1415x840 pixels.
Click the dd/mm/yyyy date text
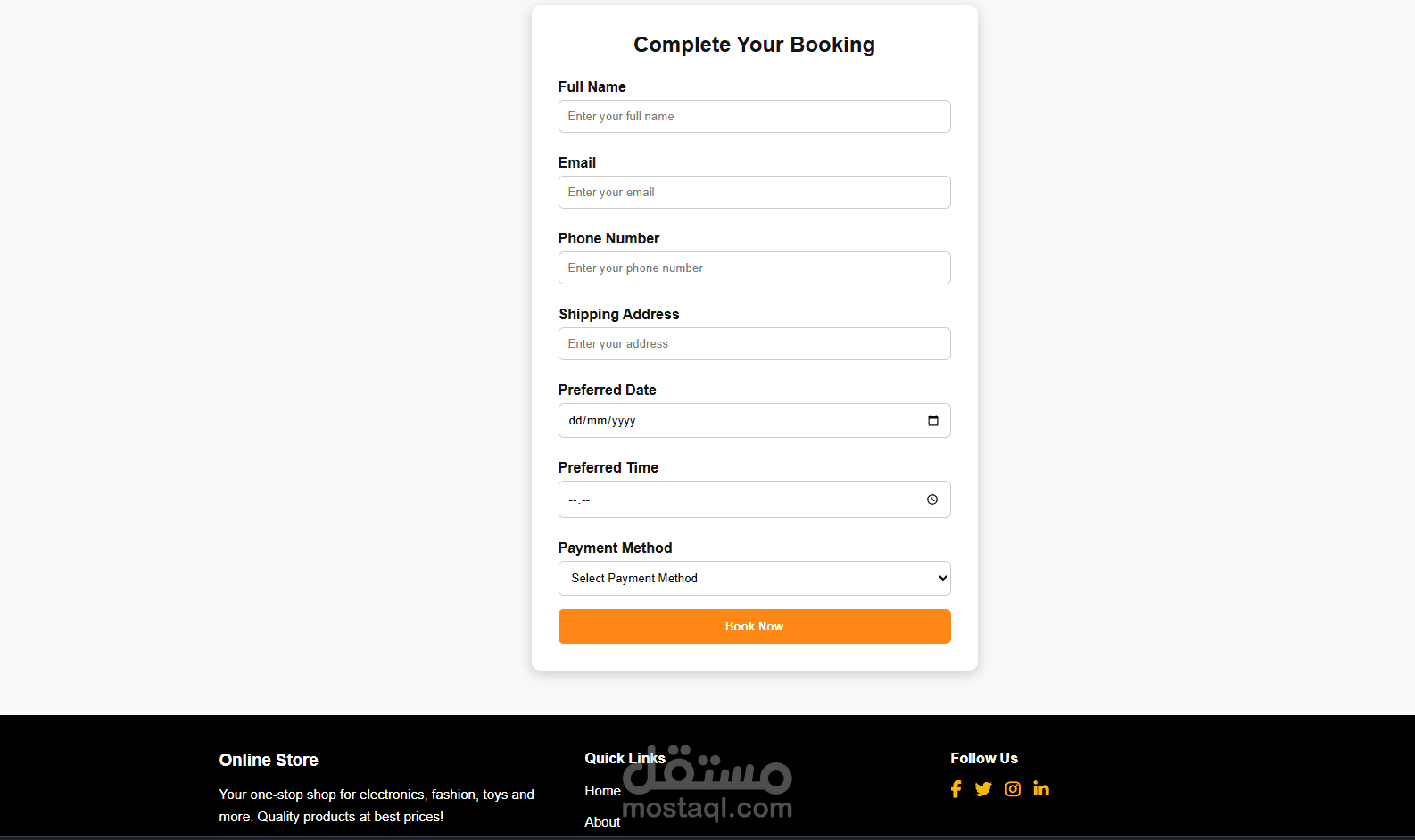tap(602, 421)
